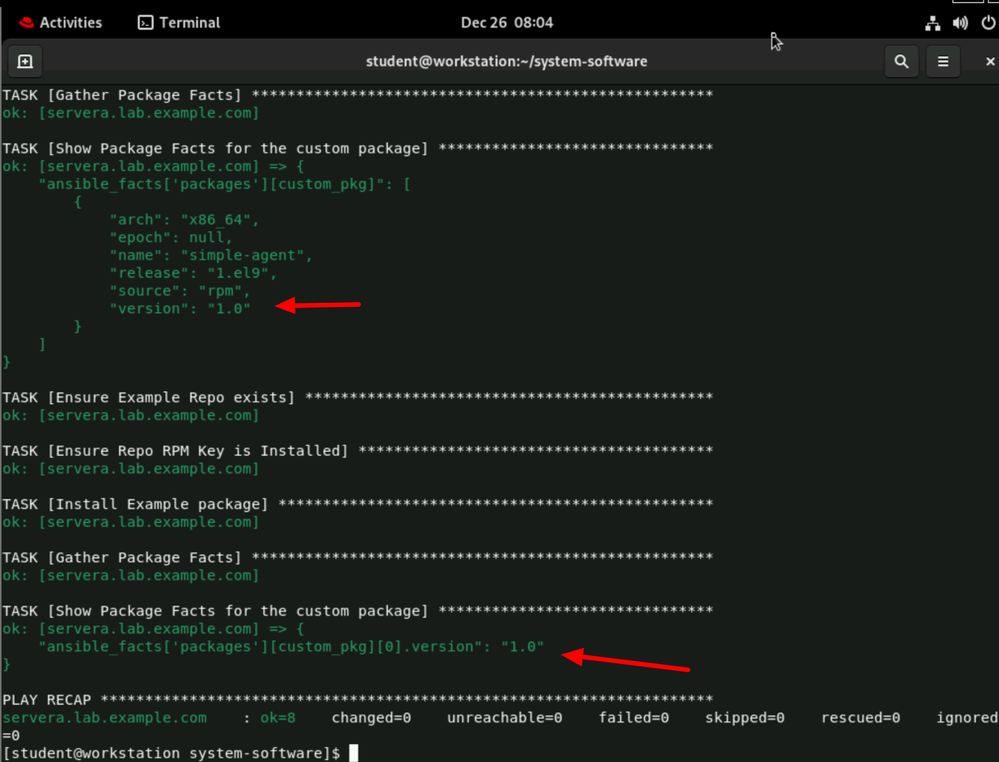Click the small terminal icon in top bar

[x=146, y=22]
